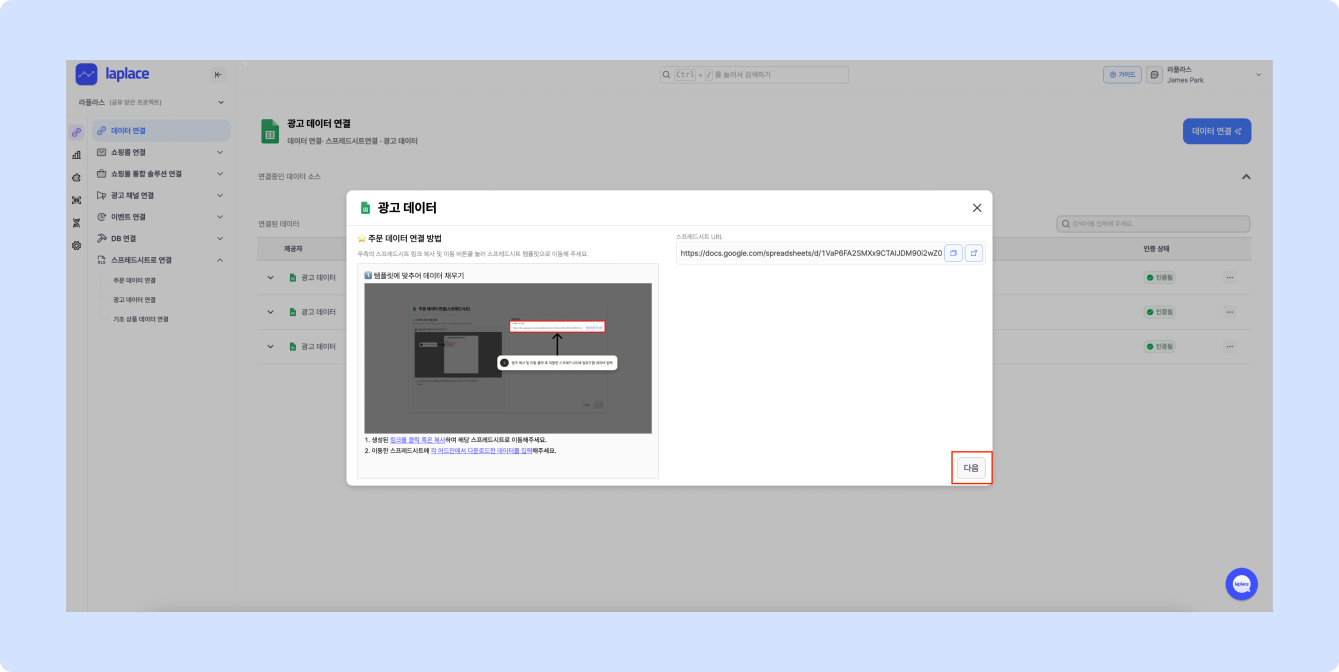The height and width of the screenshot is (672, 1339).
Task: Open the settings gear in the left rail
Action: [x=76, y=245]
